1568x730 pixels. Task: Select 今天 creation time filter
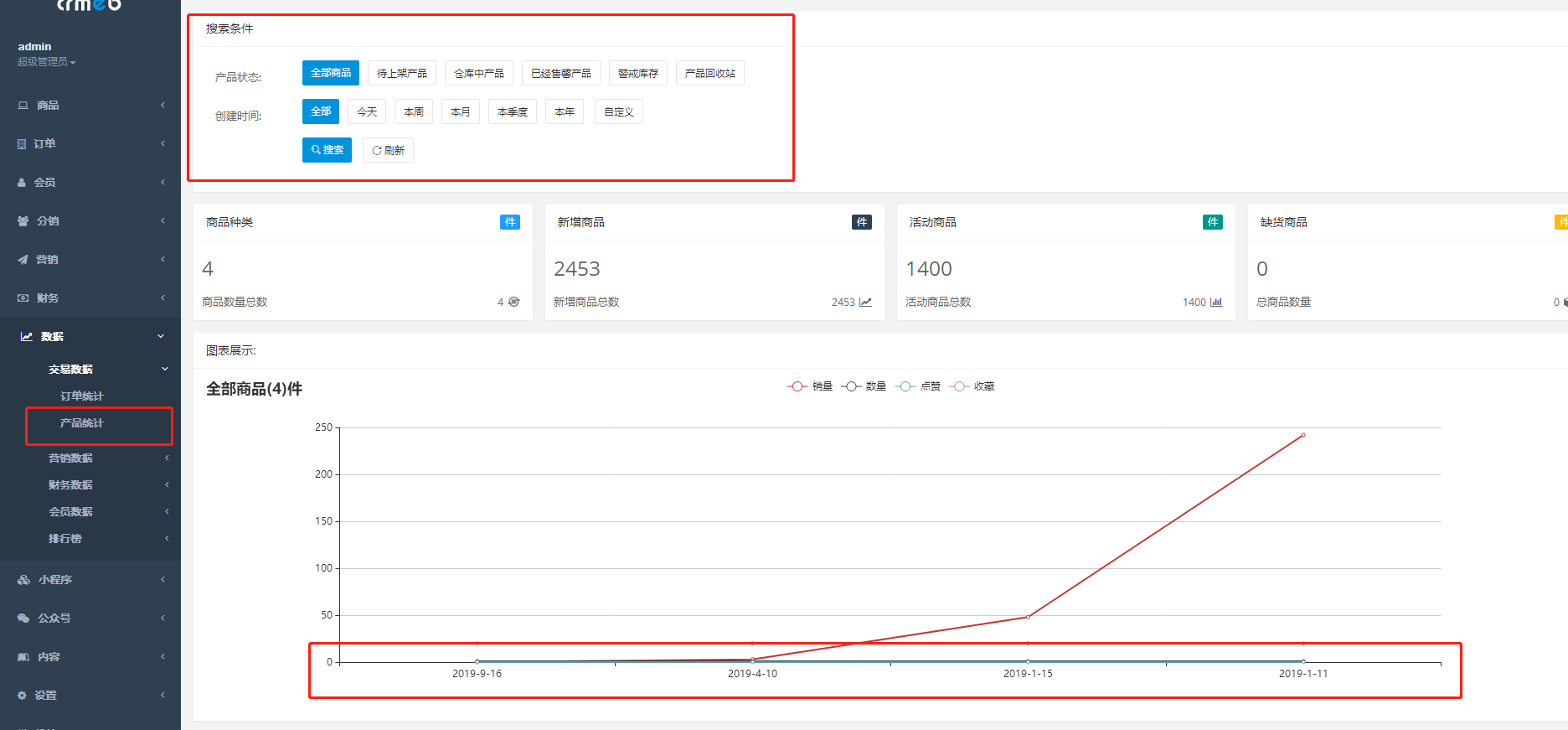point(367,111)
